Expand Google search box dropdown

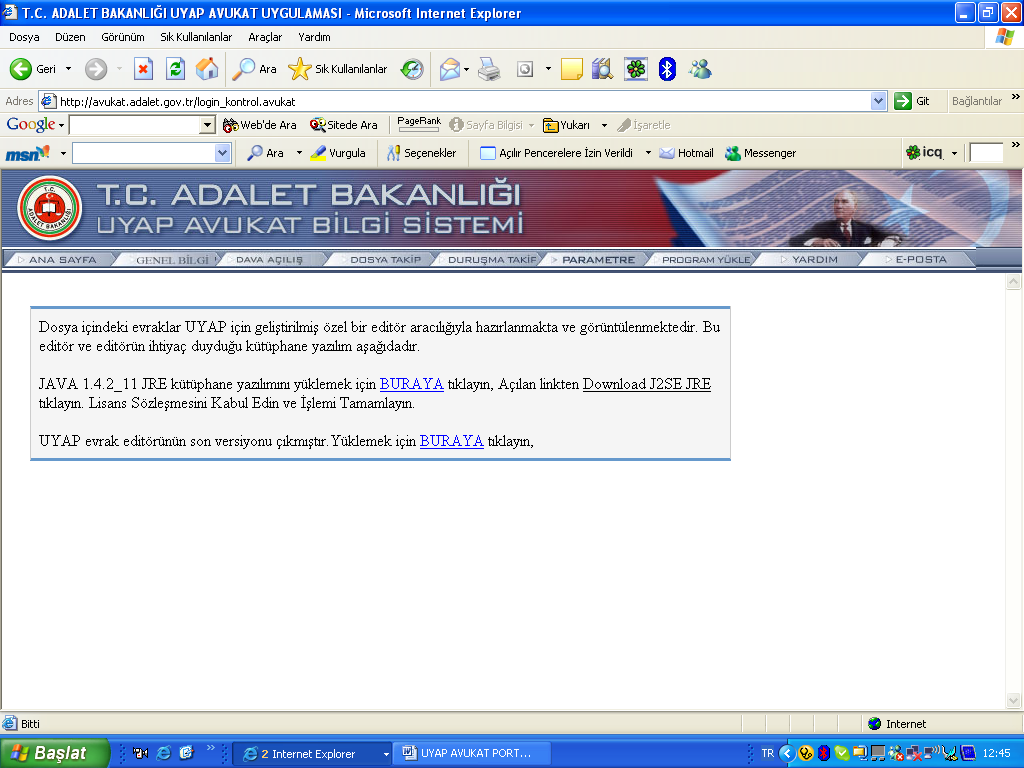(x=208, y=125)
